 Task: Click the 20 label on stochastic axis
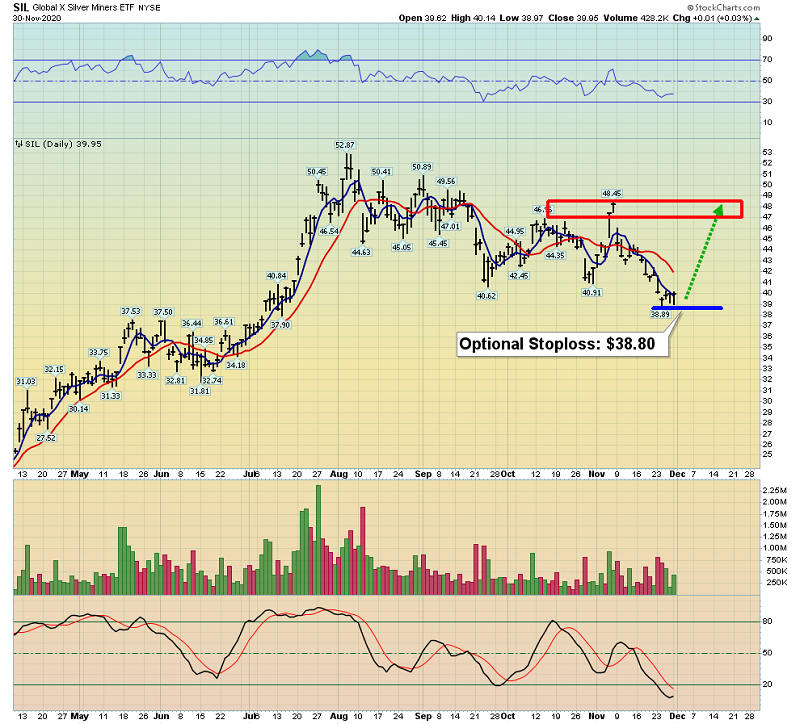[767, 684]
